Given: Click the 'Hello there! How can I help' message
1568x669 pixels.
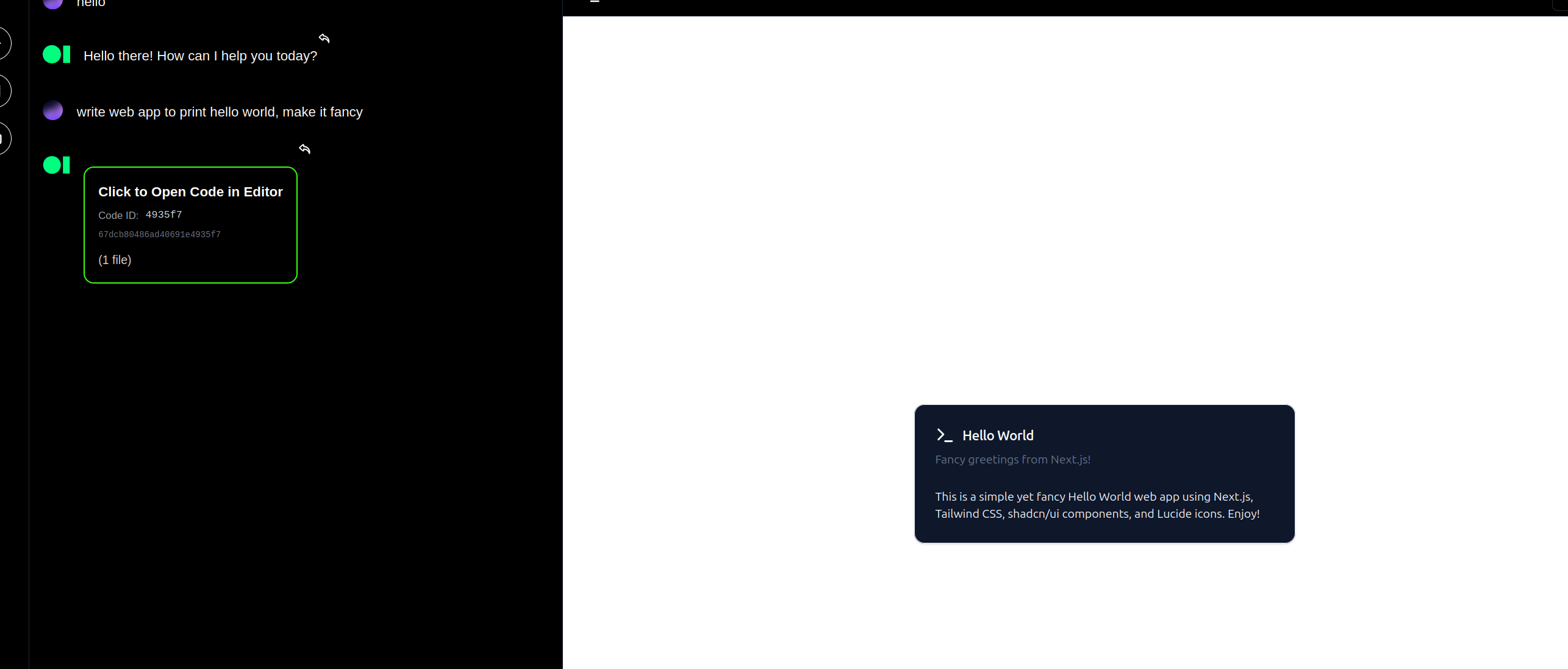Looking at the screenshot, I should [200, 56].
